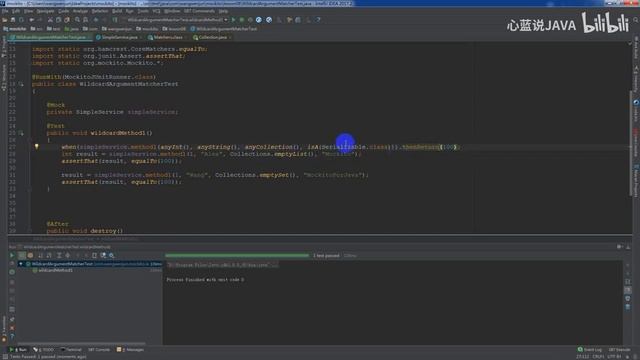
Task: Open SBT Console tool window
Action: pyautogui.click(x=99, y=350)
